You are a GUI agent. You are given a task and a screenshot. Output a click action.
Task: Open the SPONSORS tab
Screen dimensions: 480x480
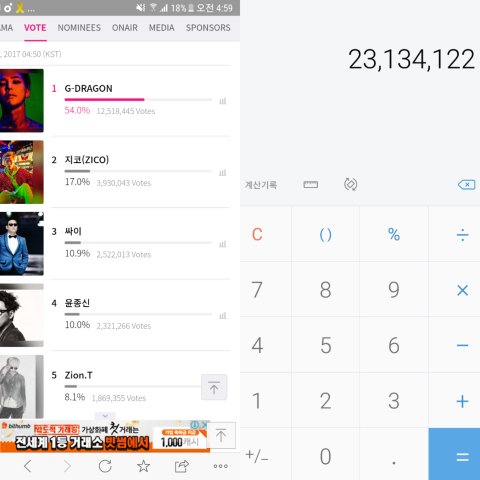tap(208, 28)
